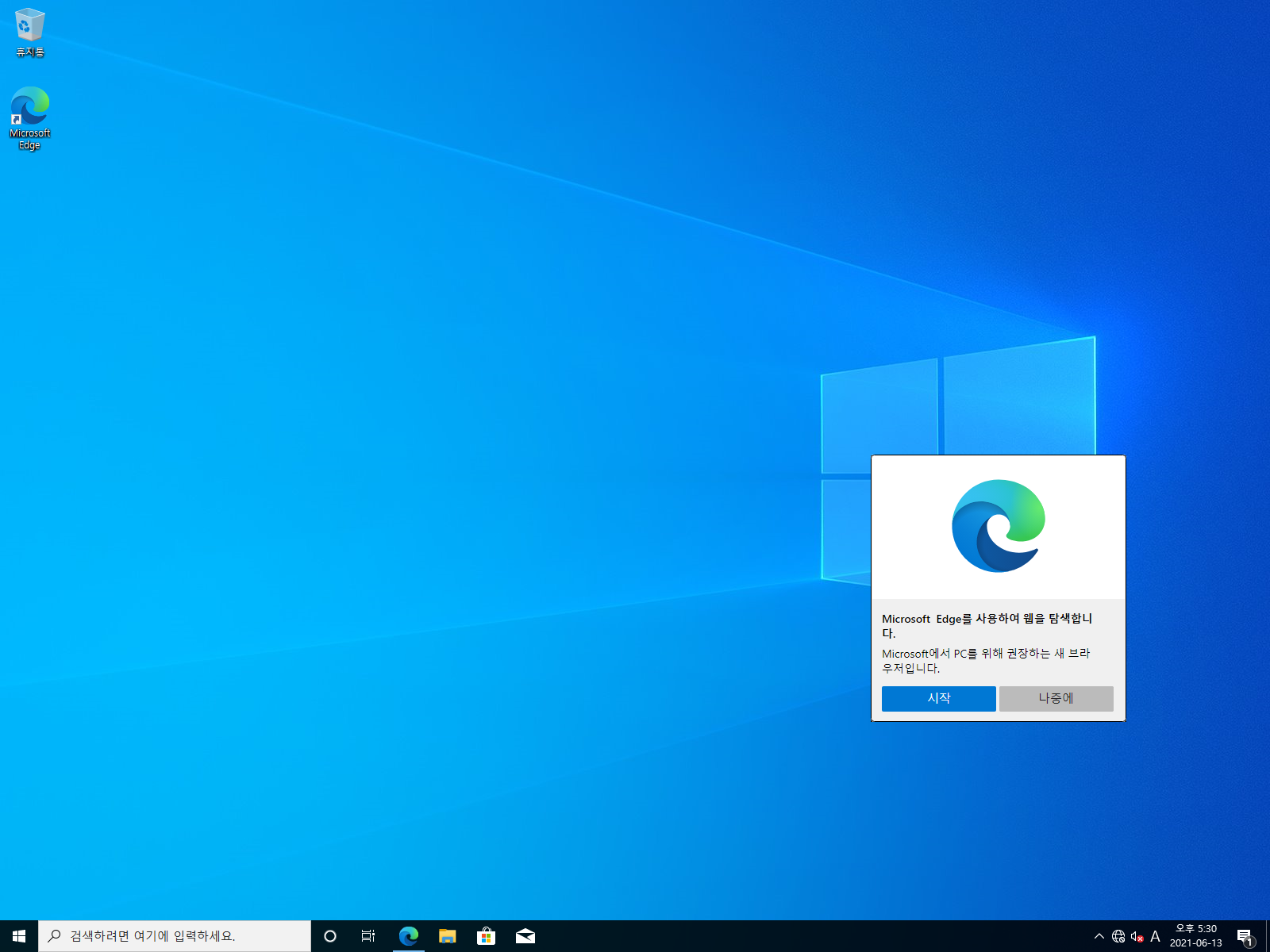This screenshot has width=1270, height=952.
Task: Click the muted volume speaker icon
Action: click(x=1137, y=936)
